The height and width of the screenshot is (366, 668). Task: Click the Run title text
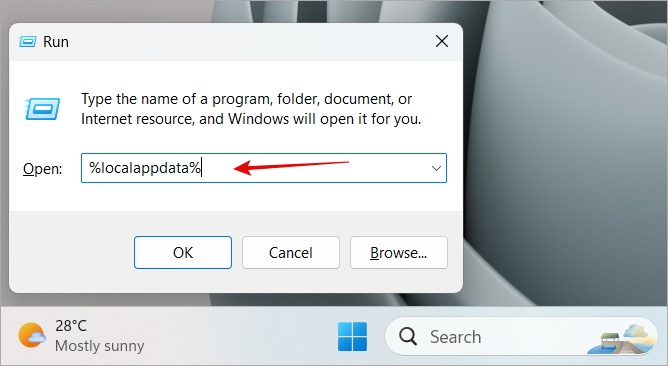click(56, 42)
